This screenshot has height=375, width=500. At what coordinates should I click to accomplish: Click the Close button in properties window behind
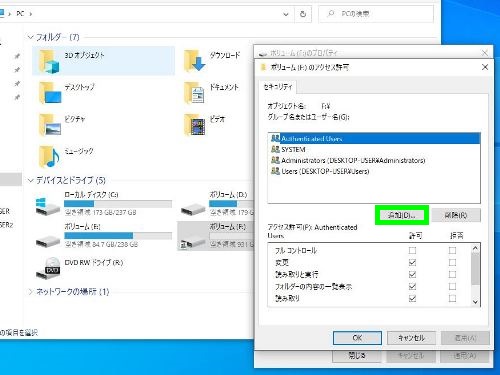click(357, 356)
